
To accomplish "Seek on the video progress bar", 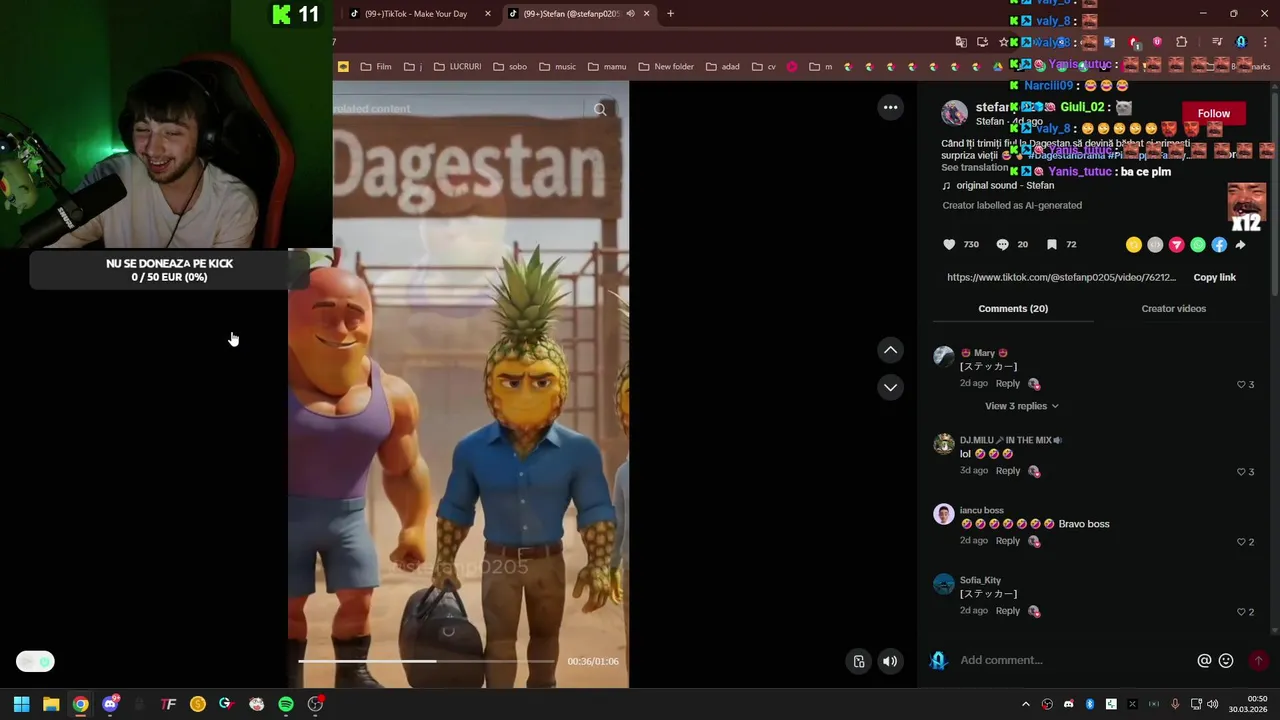I will click(x=426, y=661).
